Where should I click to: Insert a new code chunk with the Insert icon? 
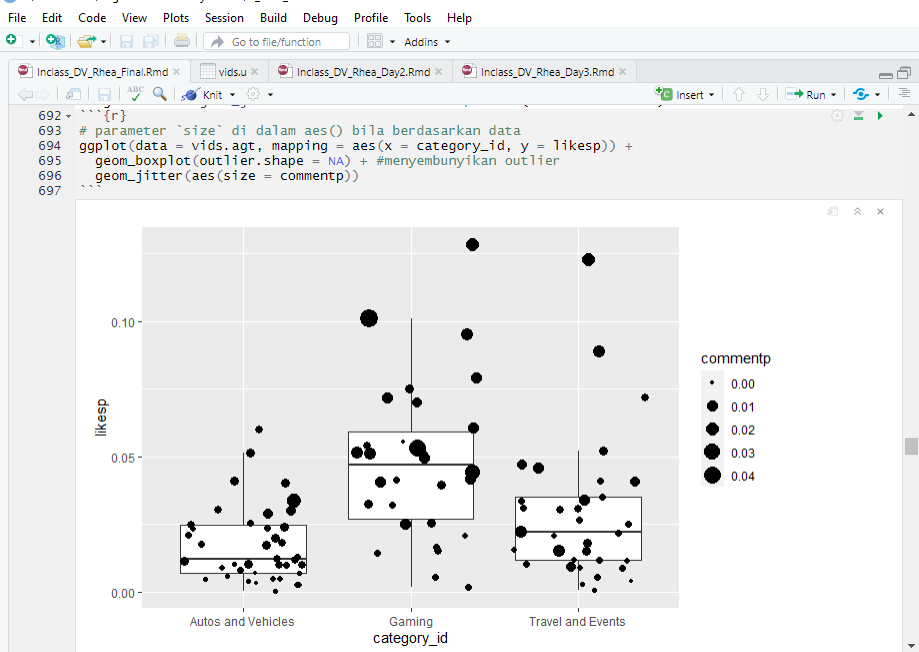pyautogui.click(x=684, y=93)
